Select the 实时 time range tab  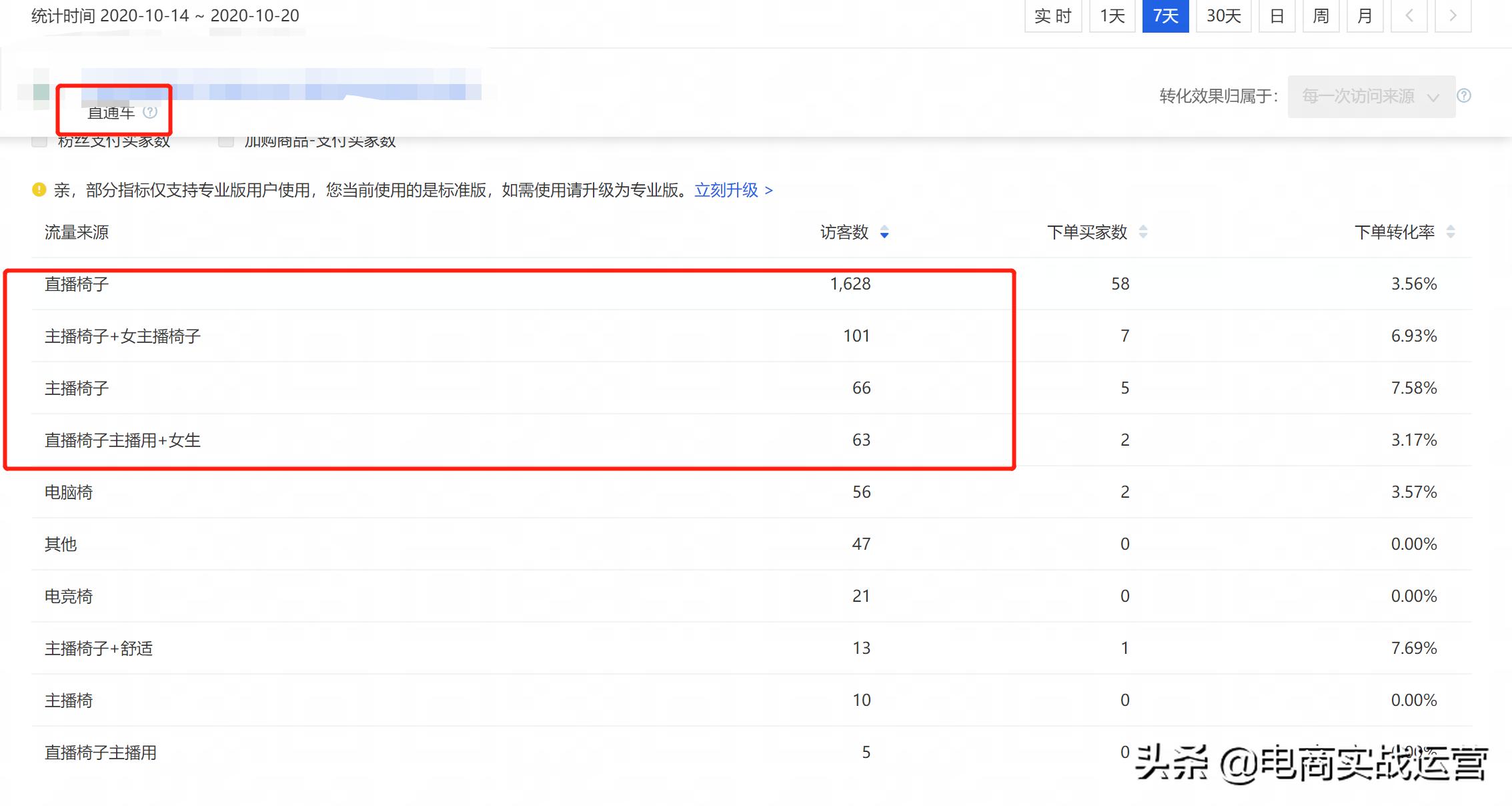click(x=1052, y=15)
